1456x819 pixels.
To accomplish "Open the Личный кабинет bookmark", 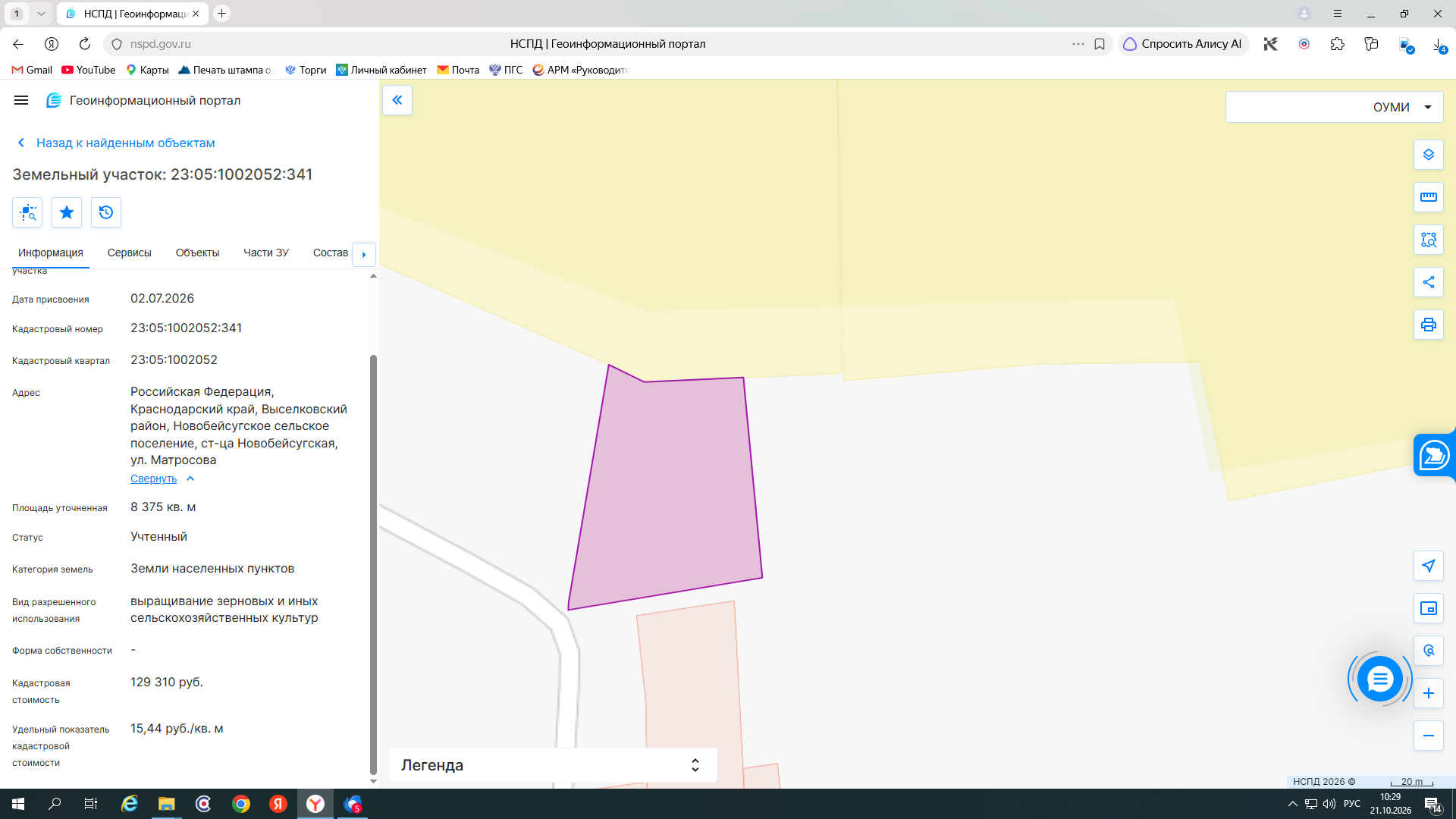I will click(381, 70).
